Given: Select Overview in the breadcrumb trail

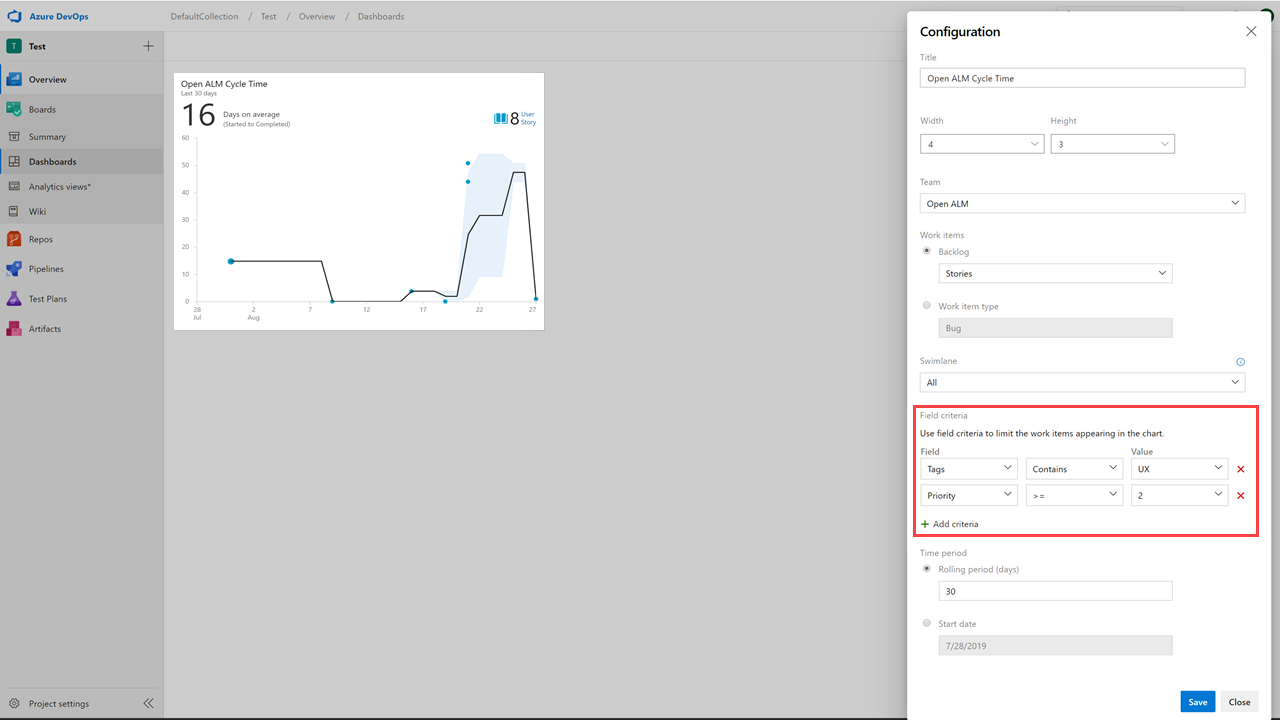Looking at the screenshot, I should point(316,16).
